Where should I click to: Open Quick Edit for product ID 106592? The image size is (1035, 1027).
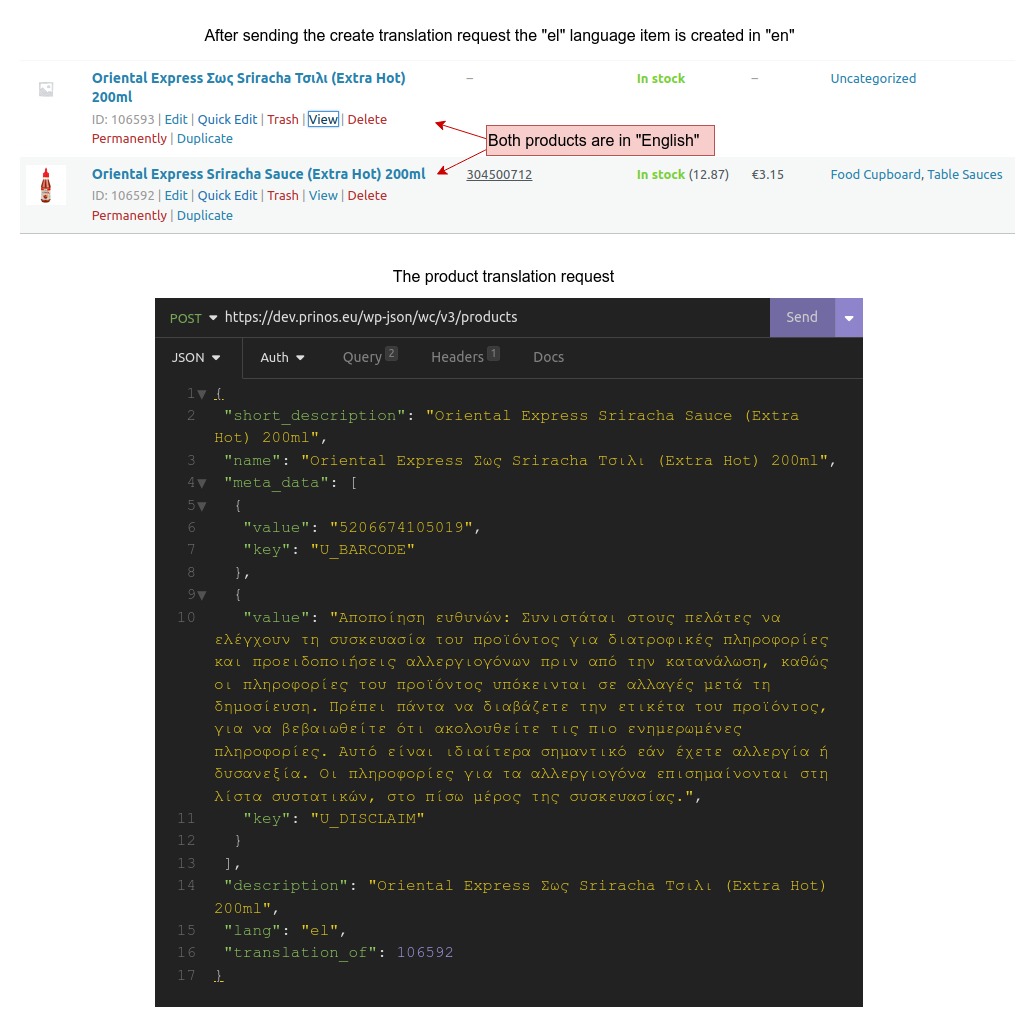227,195
